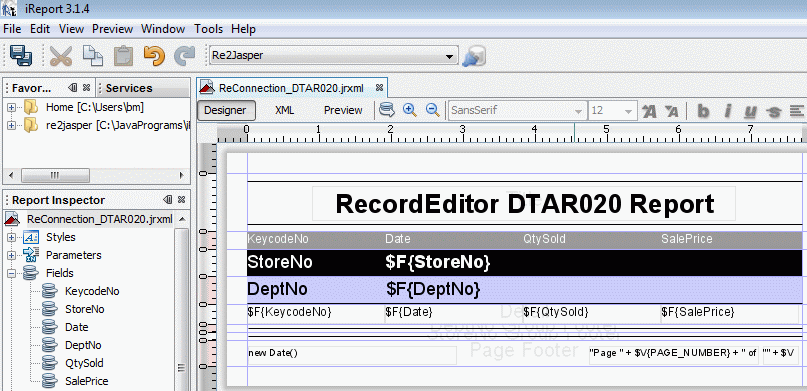Toggle underline text formatting
Image resolution: width=807 pixels, height=391 pixels.
pos(750,111)
